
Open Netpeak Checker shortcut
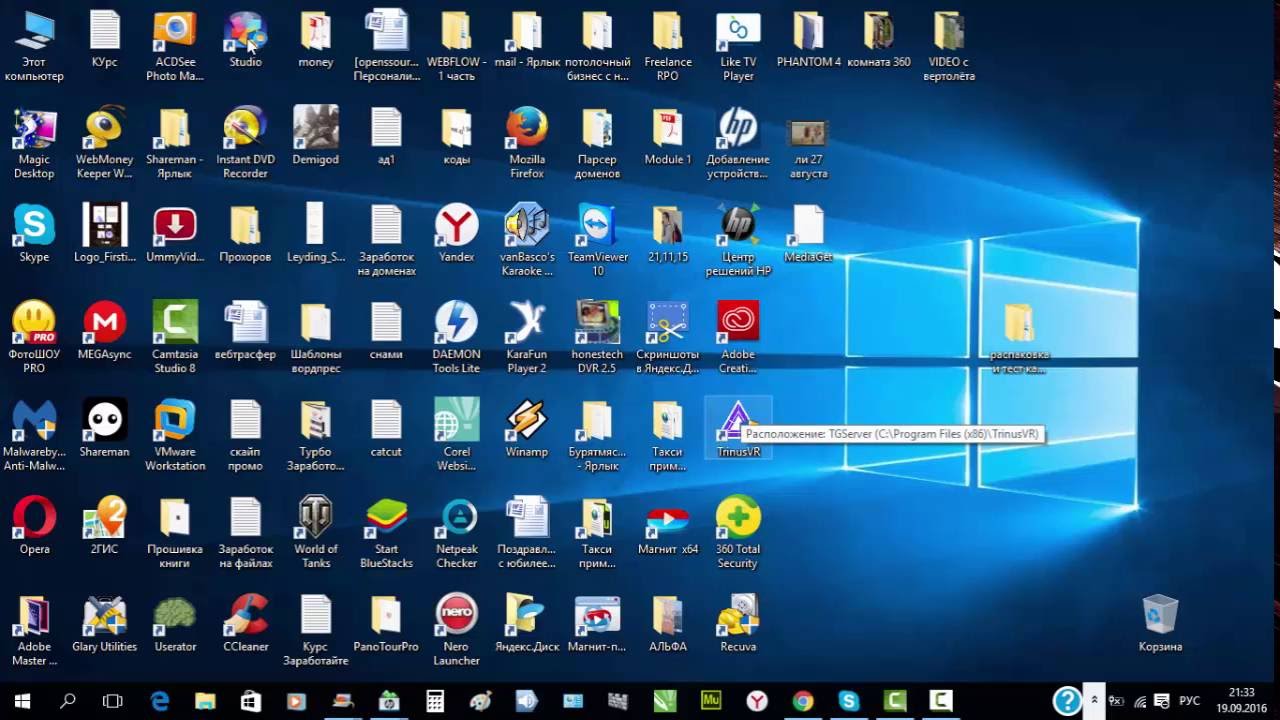click(x=456, y=533)
